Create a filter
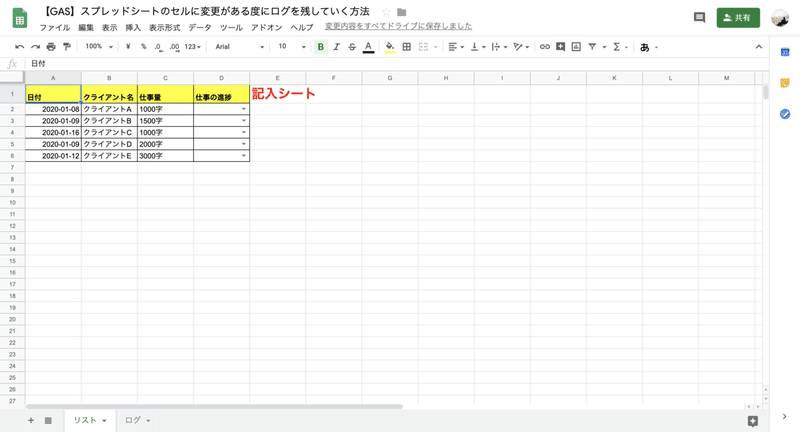 coord(592,47)
